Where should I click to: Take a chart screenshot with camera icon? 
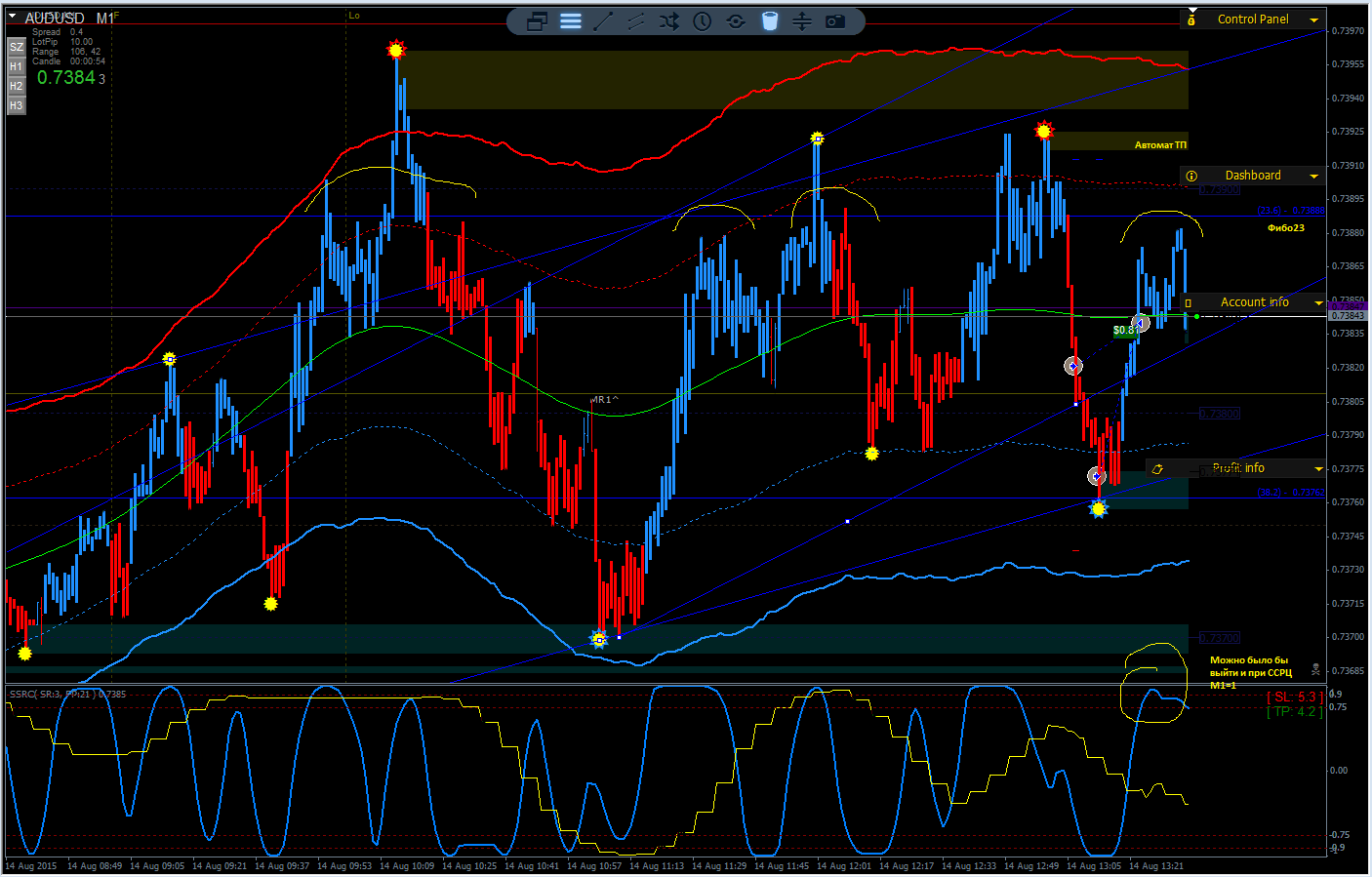tap(835, 21)
